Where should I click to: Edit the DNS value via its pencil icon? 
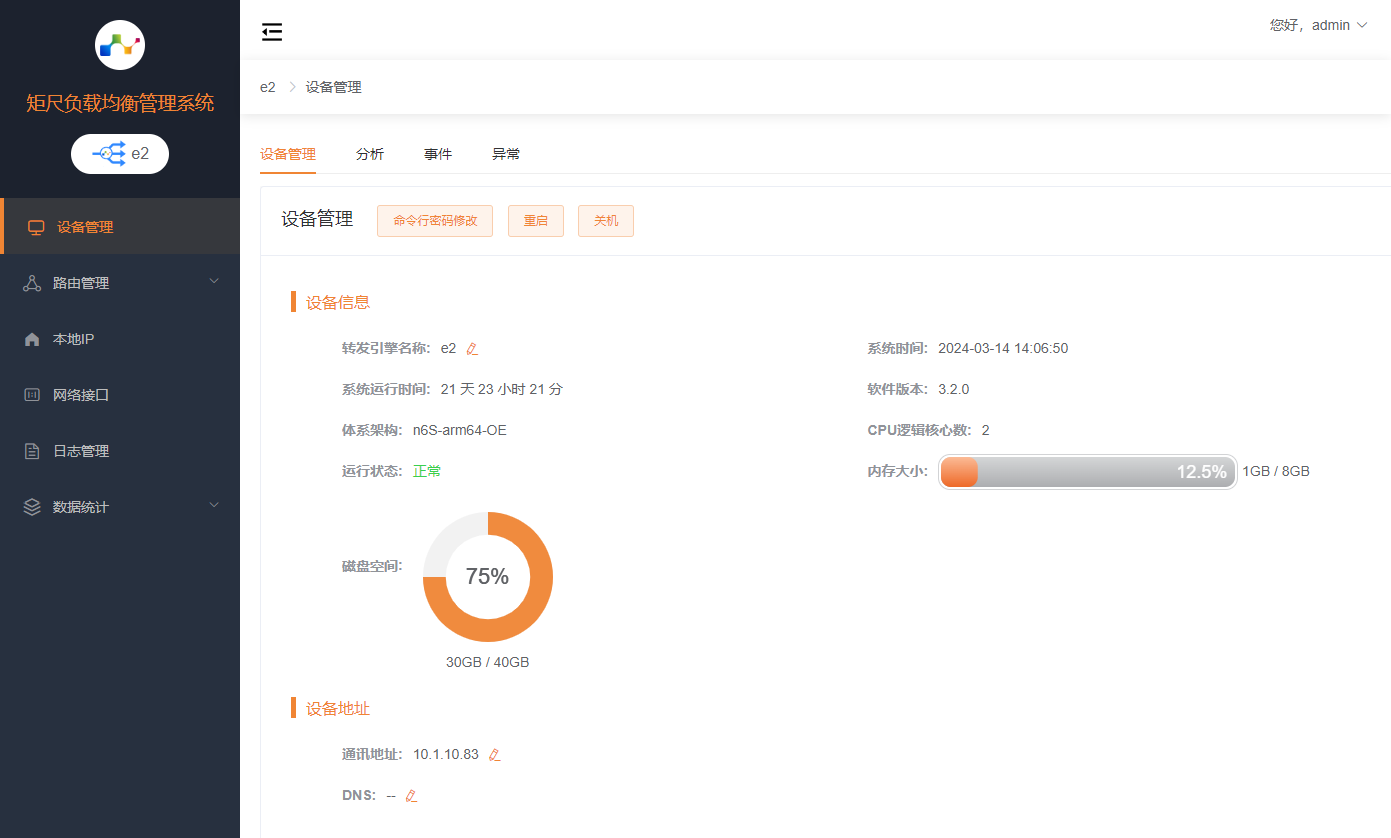tap(410, 794)
